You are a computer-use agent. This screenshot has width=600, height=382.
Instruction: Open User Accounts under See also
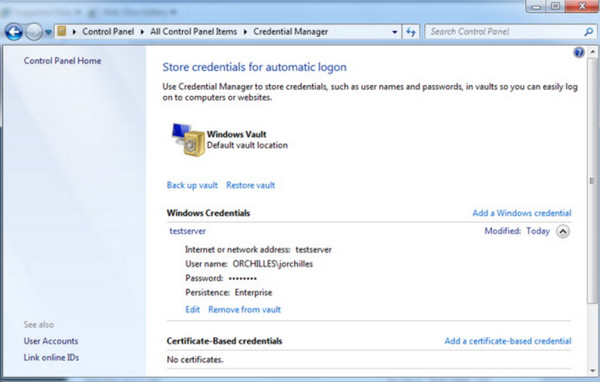tap(51, 341)
